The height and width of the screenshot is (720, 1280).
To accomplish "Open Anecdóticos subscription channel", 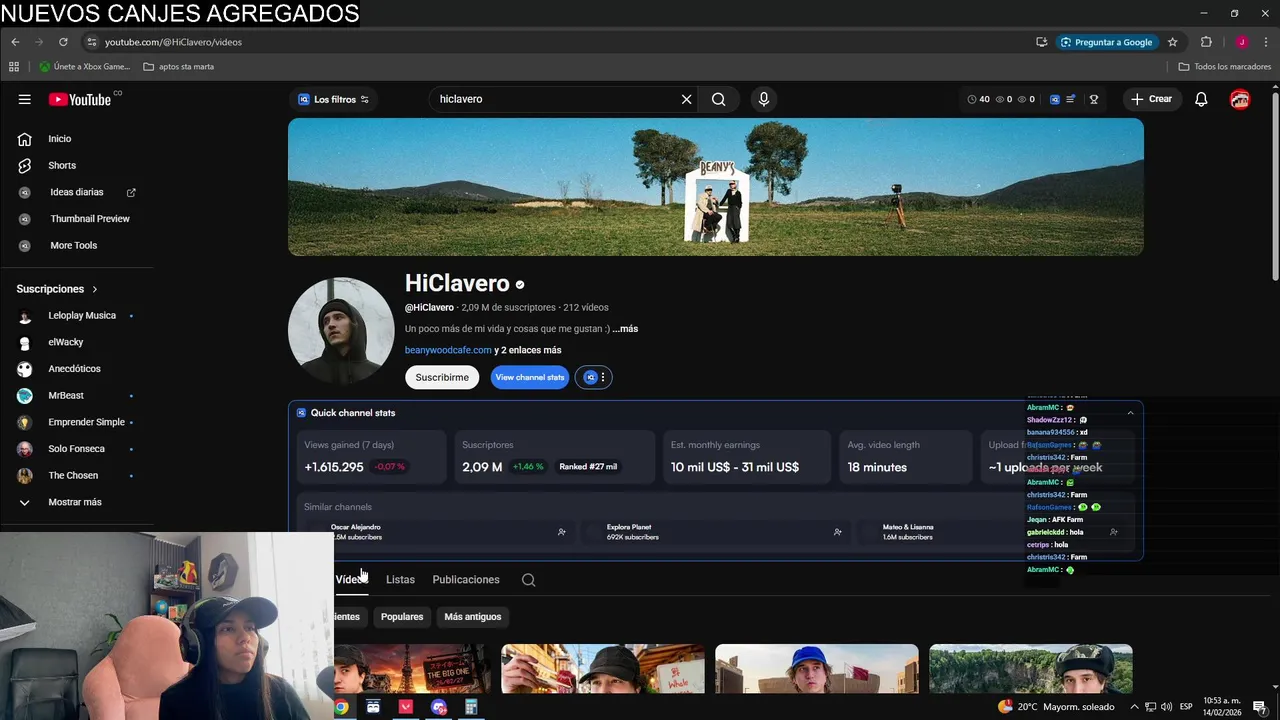I will (77, 369).
